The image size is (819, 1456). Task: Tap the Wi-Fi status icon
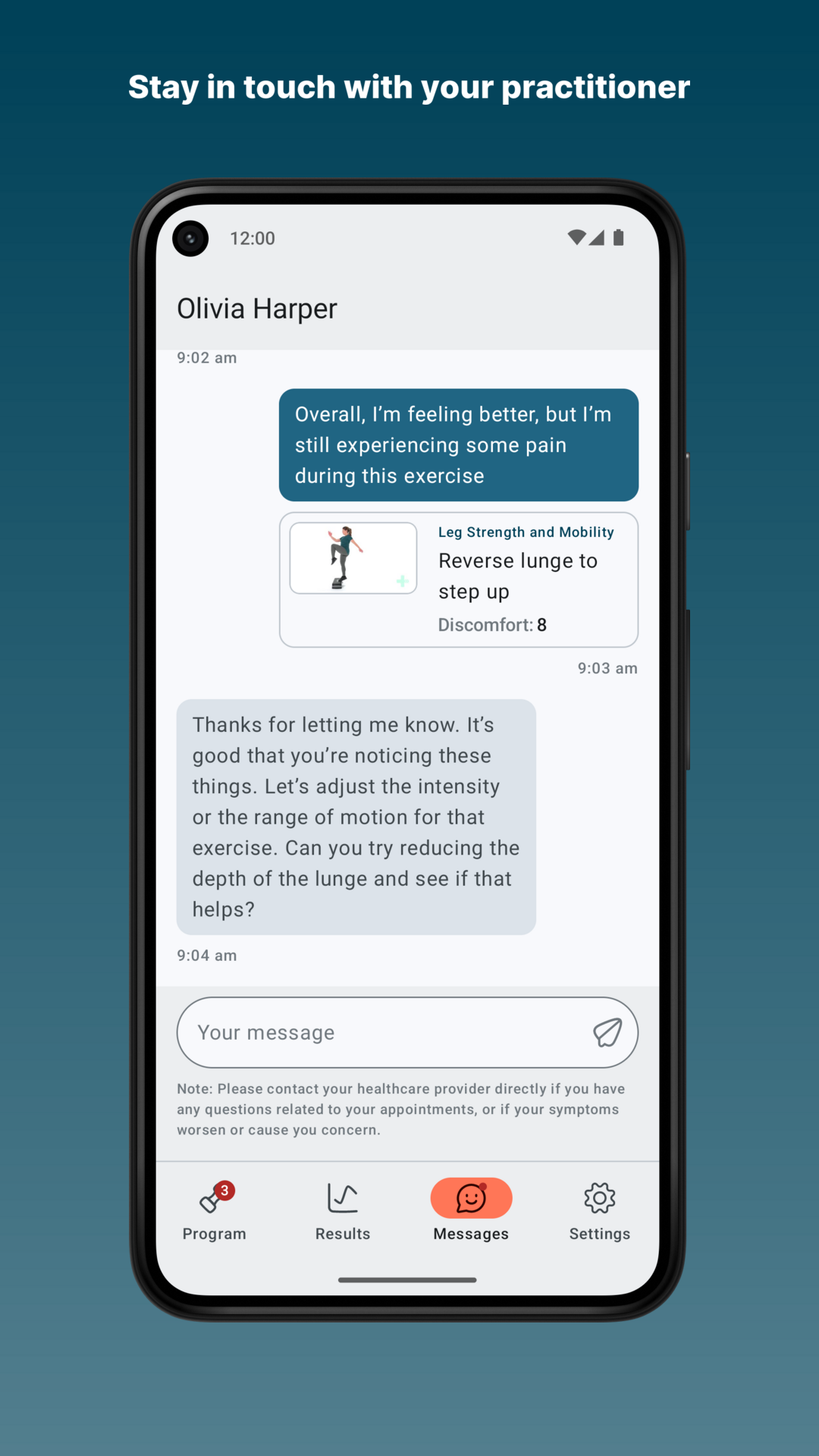click(576, 238)
